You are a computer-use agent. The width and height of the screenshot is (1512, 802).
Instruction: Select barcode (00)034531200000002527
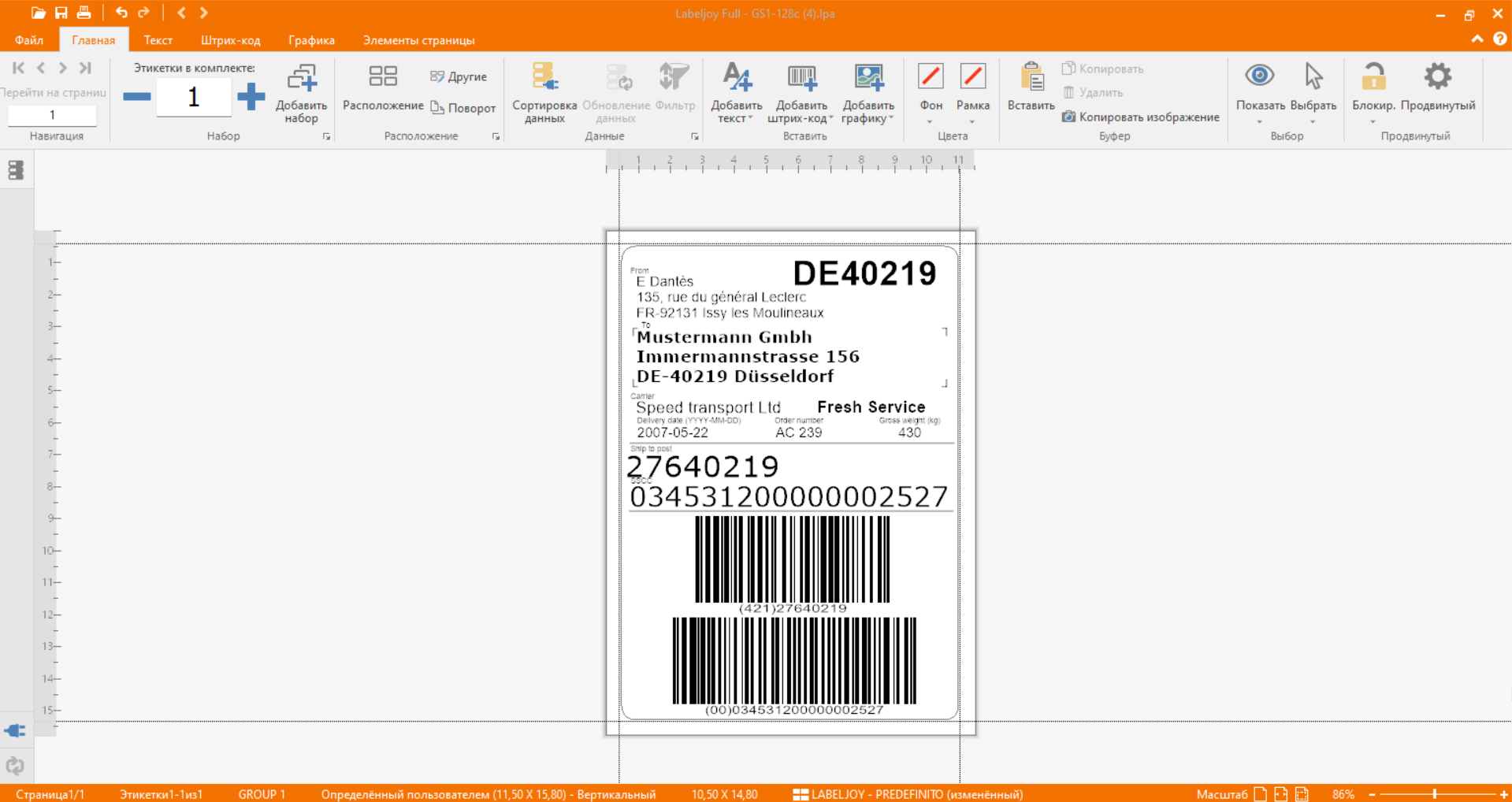click(x=794, y=666)
